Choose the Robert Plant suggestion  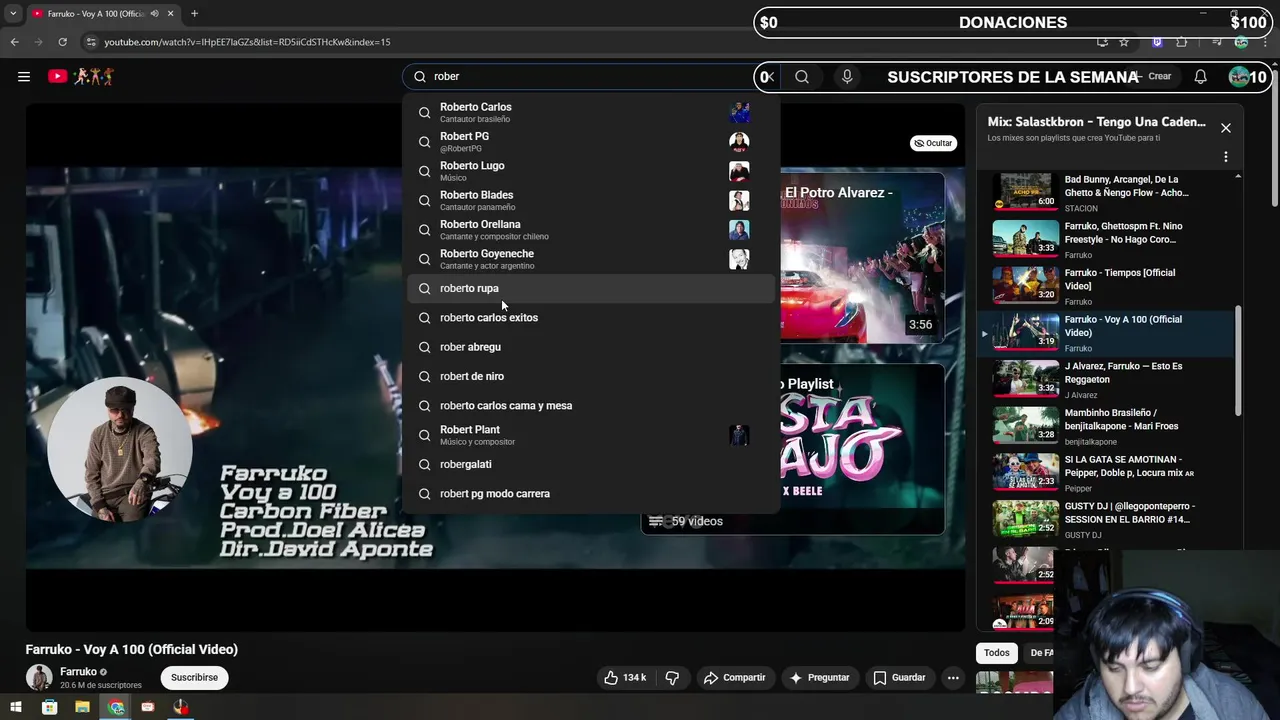tap(591, 435)
